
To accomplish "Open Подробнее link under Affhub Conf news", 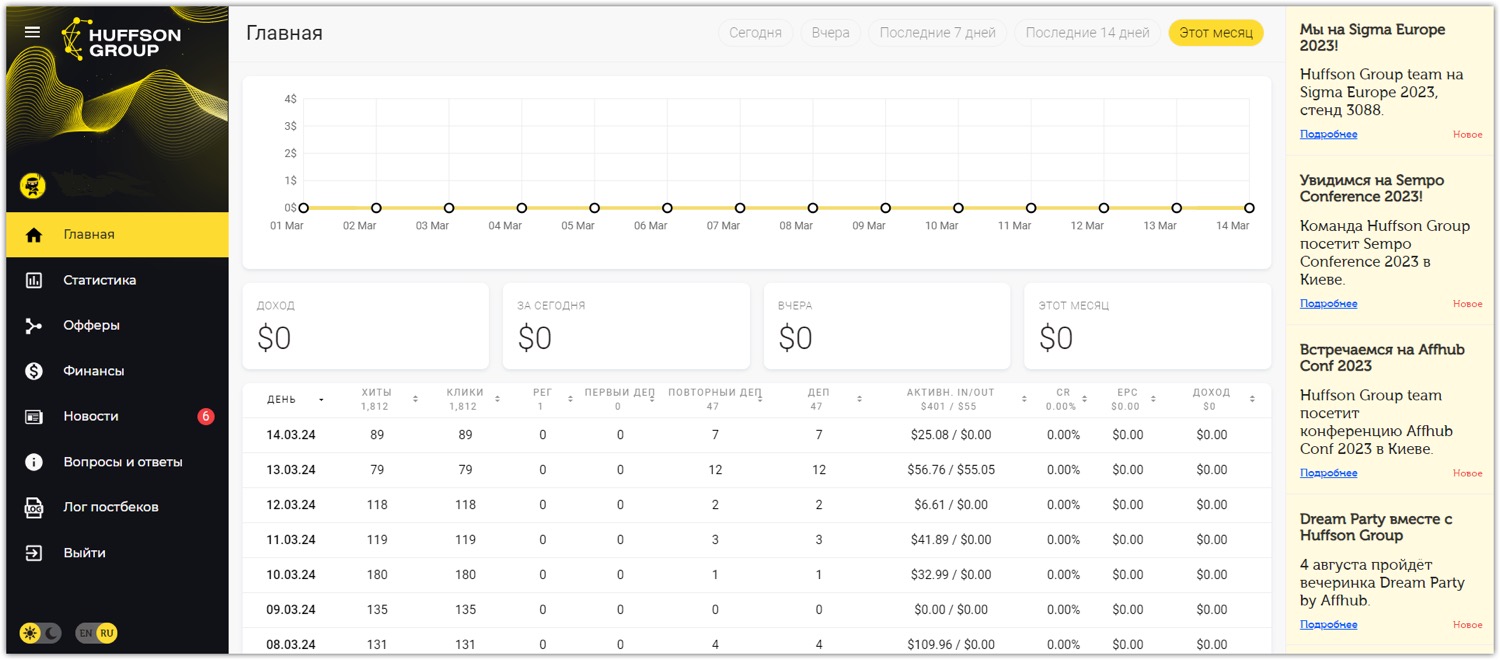I will (1328, 474).
